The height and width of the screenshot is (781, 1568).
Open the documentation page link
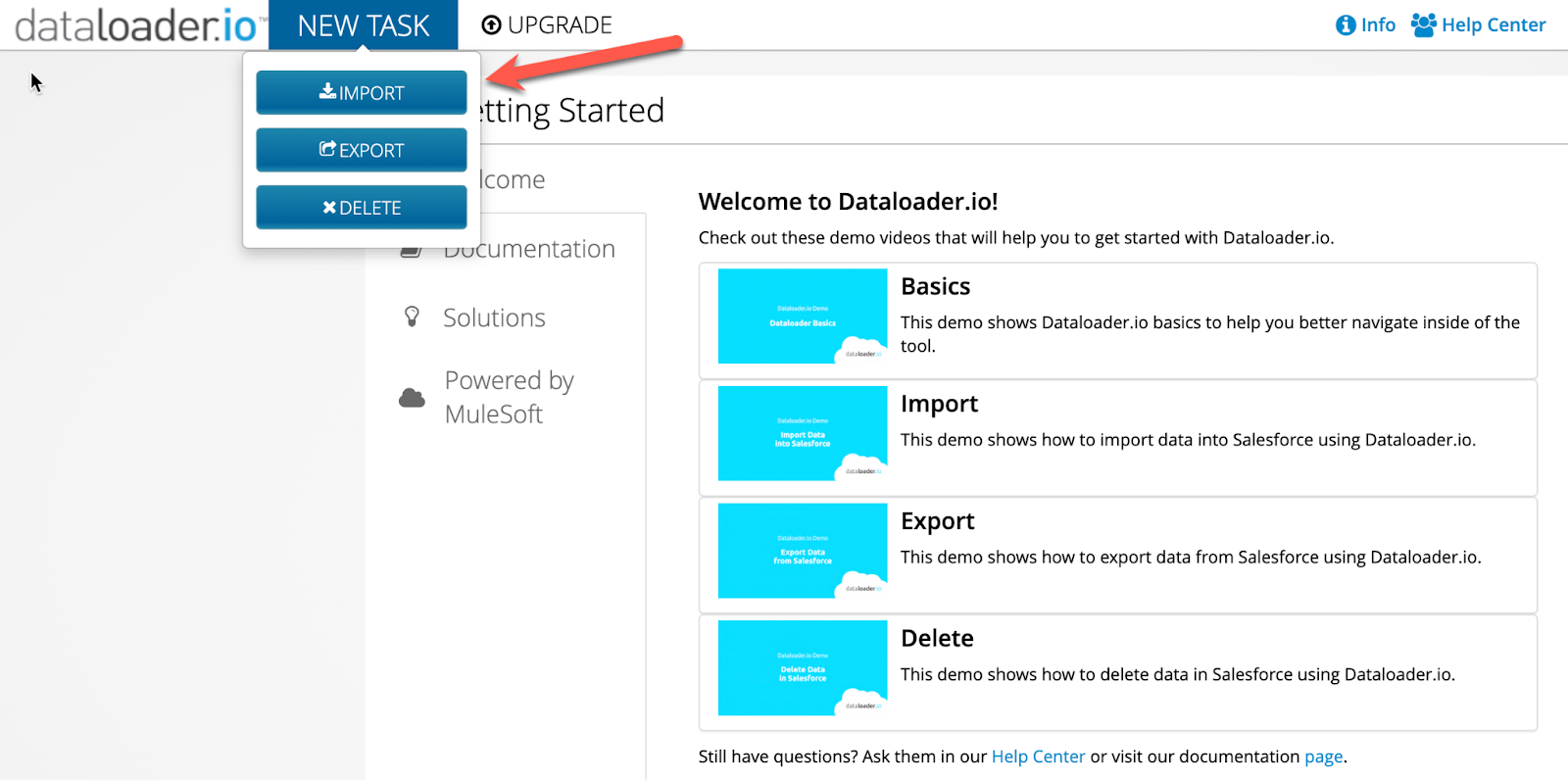tap(1323, 757)
